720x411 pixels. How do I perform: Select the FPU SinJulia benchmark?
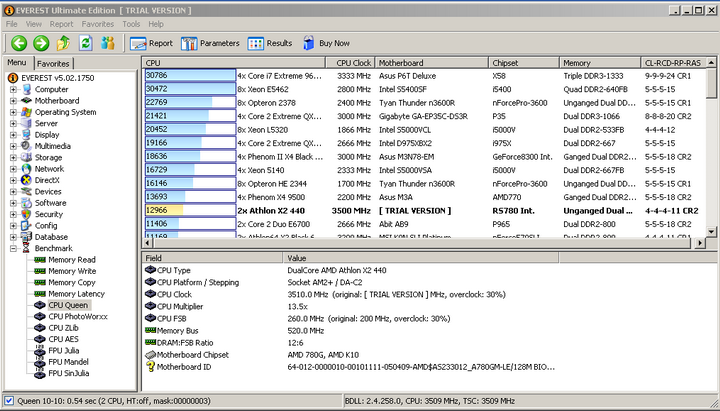click(68, 373)
